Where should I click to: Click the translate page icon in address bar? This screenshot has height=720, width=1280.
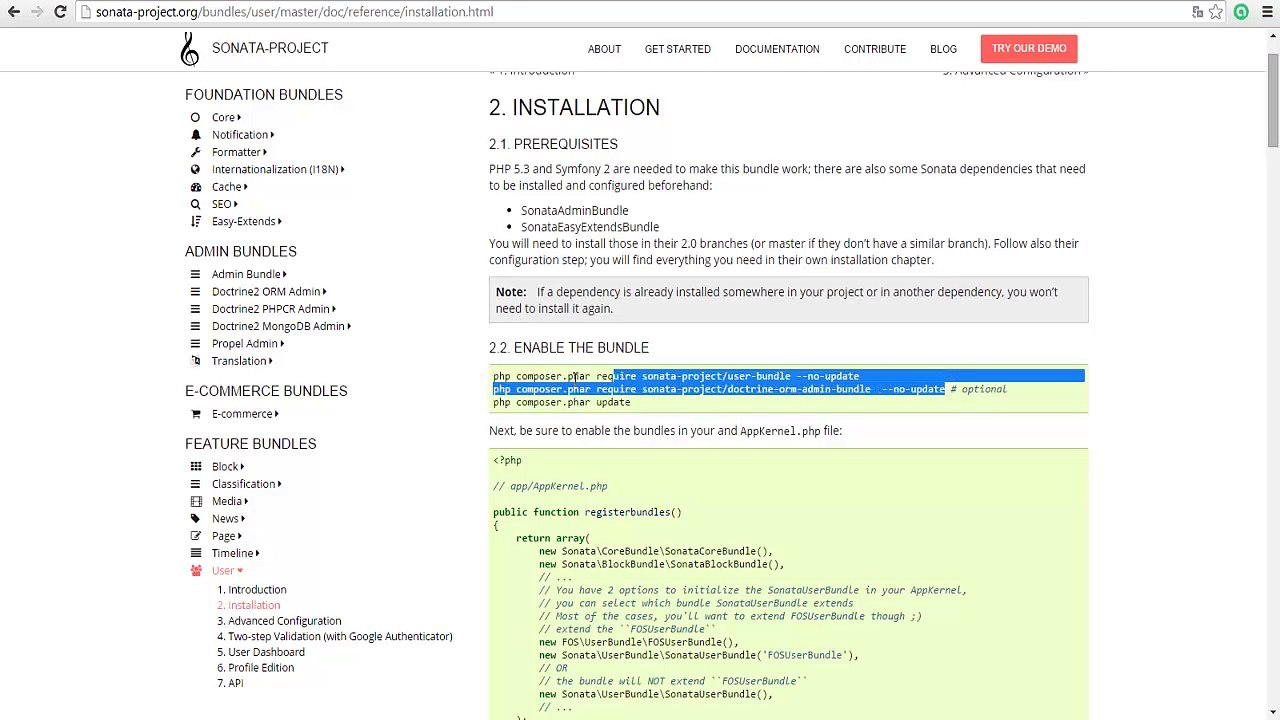[1197, 12]
